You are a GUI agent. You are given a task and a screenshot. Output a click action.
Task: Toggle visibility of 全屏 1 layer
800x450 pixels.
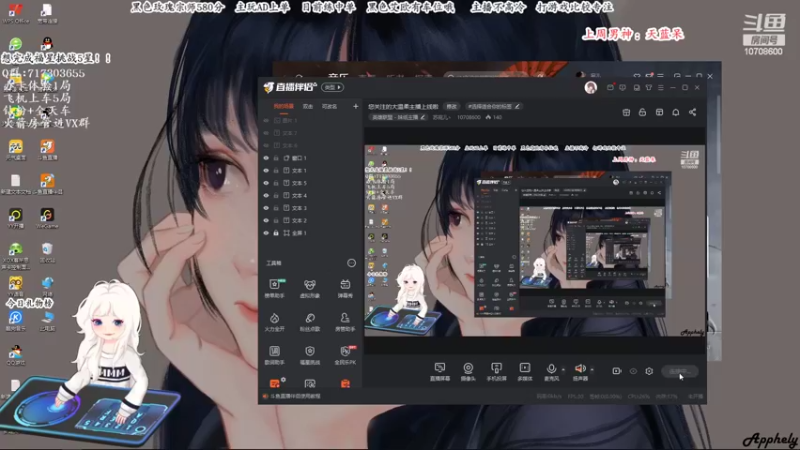[x=266, y=233]
